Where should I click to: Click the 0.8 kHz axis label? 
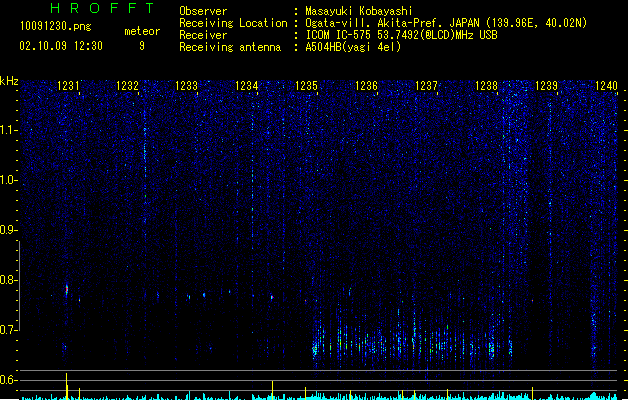click(x=8, y=280)
